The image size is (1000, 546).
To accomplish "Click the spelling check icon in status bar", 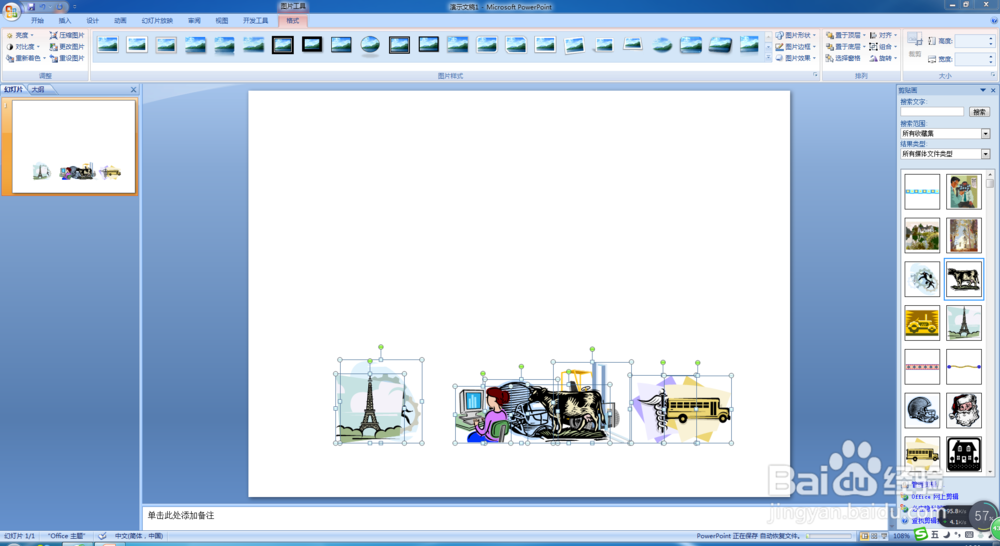I will click(x=102, y=536).
